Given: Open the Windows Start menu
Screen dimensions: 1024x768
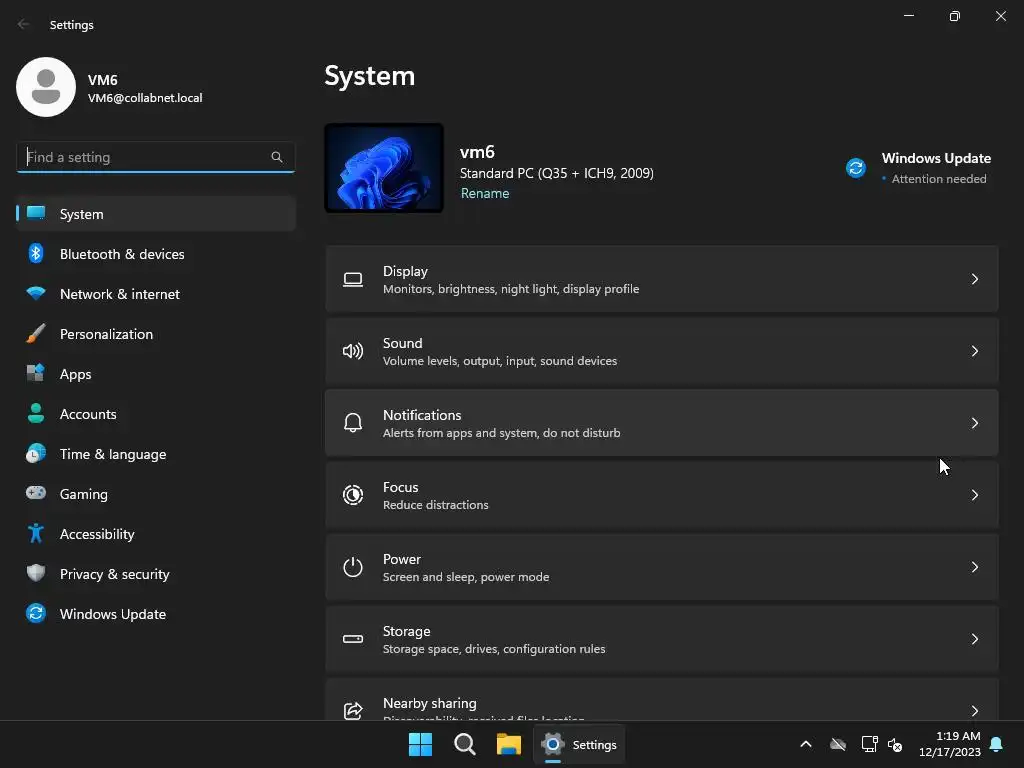Looking at the screenshot, I should click(420, 744).
